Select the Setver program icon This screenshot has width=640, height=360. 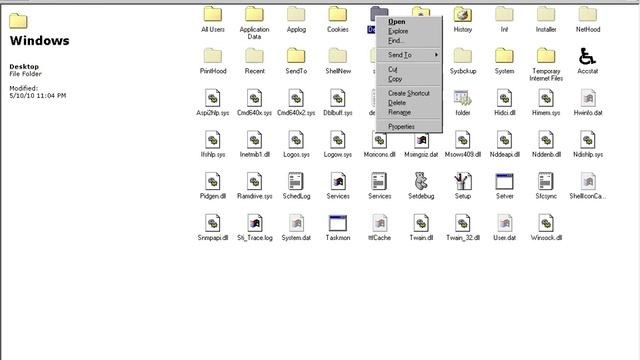(504, 182)
